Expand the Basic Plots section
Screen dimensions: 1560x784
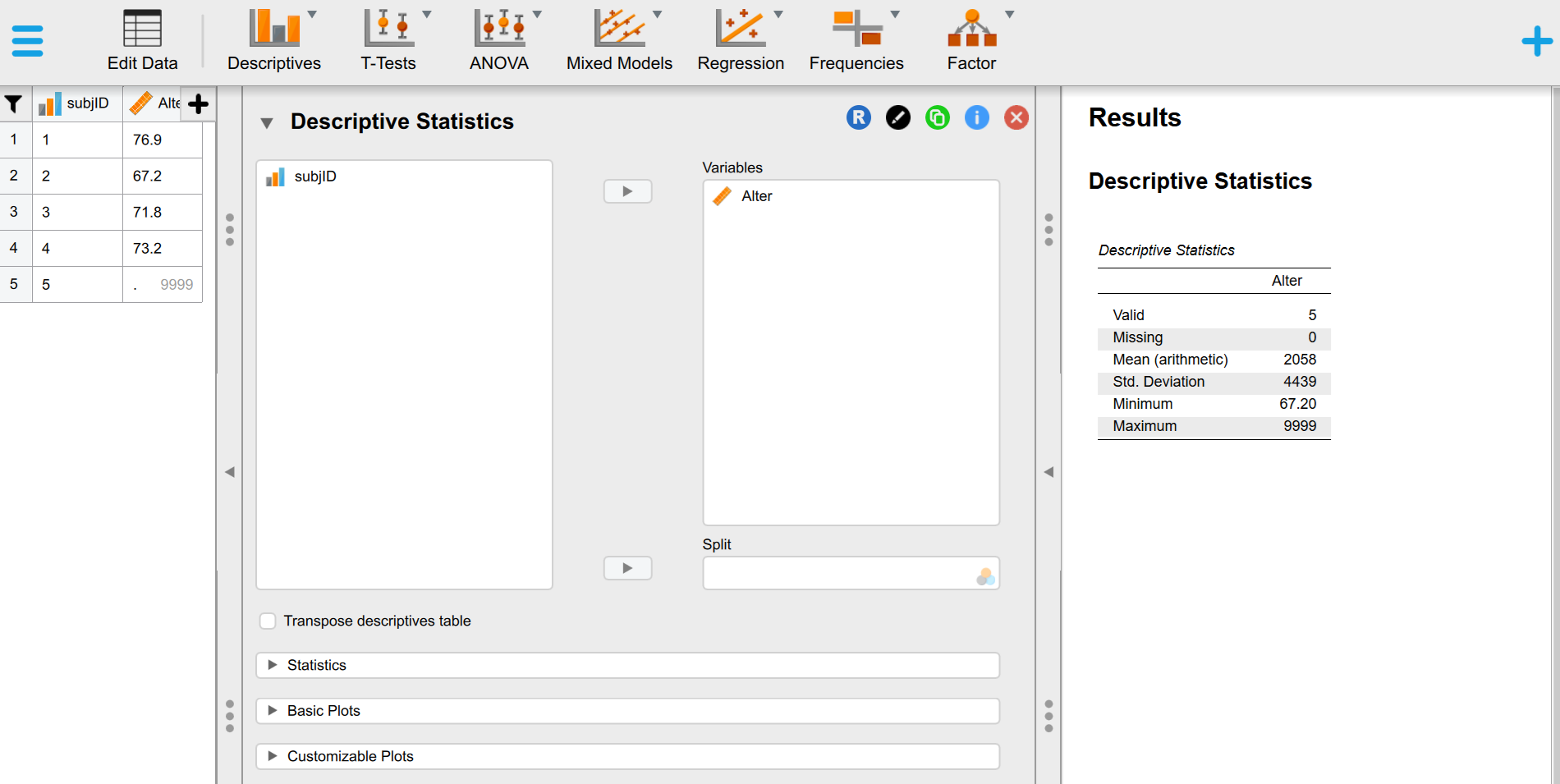pos(627,711)
